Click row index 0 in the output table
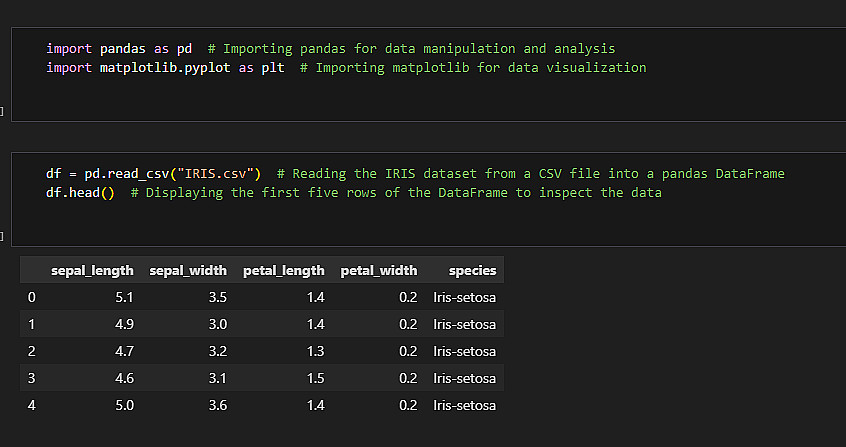Image resolution: width=846 pixels, height=447 pixels. pos(31,297)
